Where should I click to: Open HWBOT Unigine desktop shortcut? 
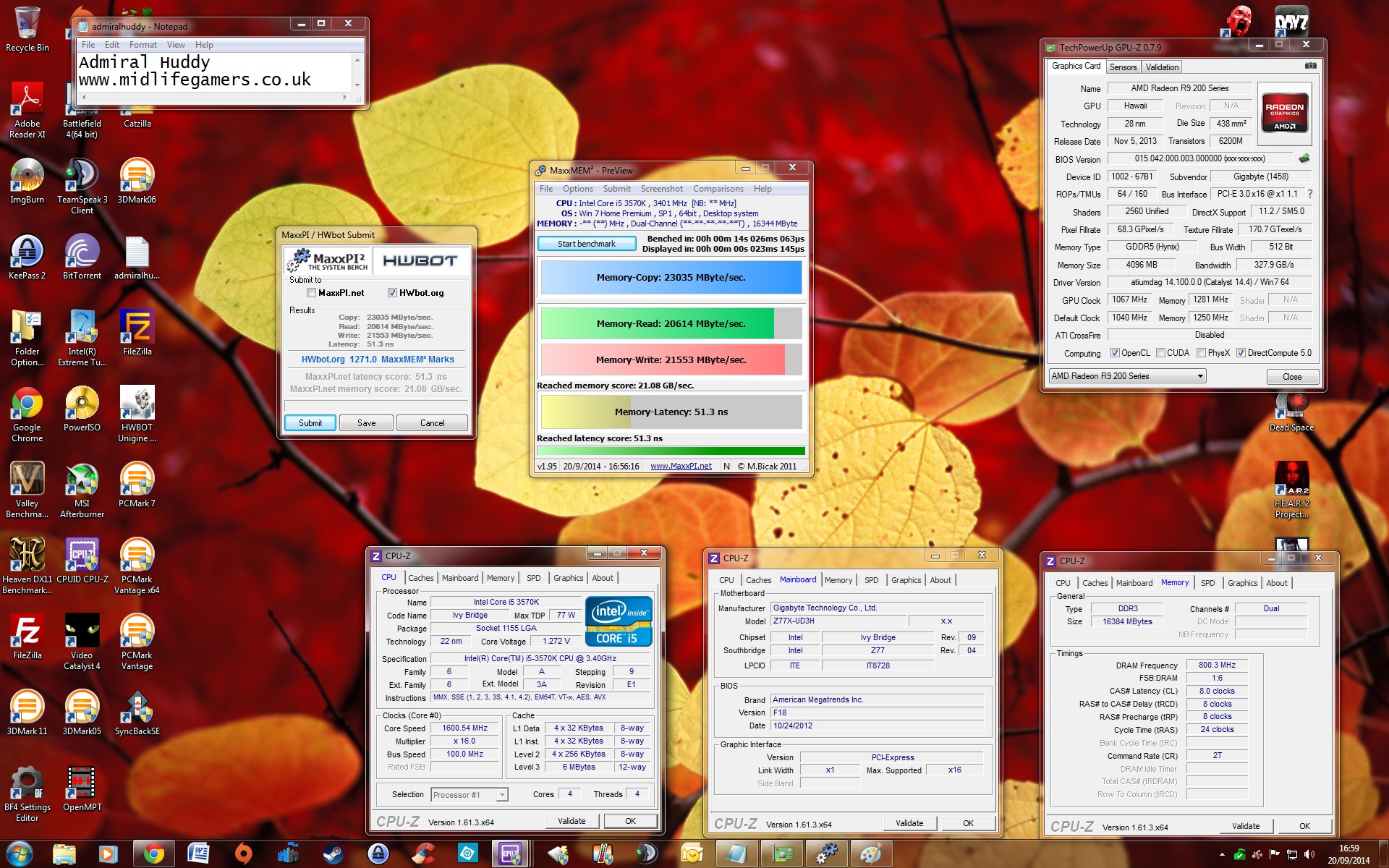point(137,414)
